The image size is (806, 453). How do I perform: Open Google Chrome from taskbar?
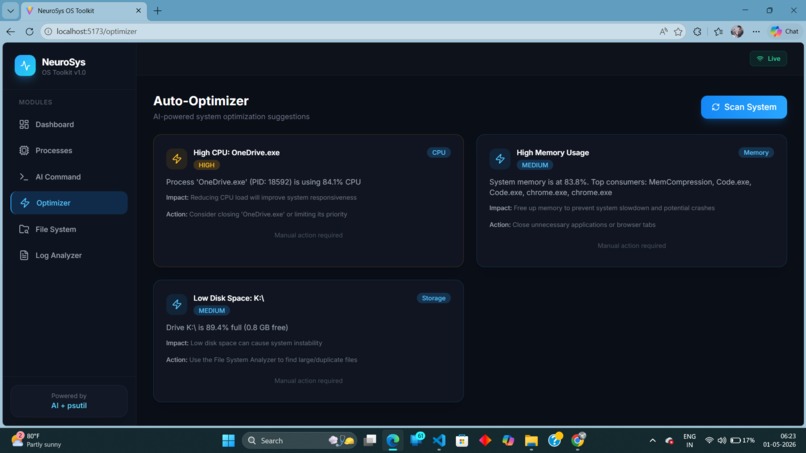coord(578,441)
